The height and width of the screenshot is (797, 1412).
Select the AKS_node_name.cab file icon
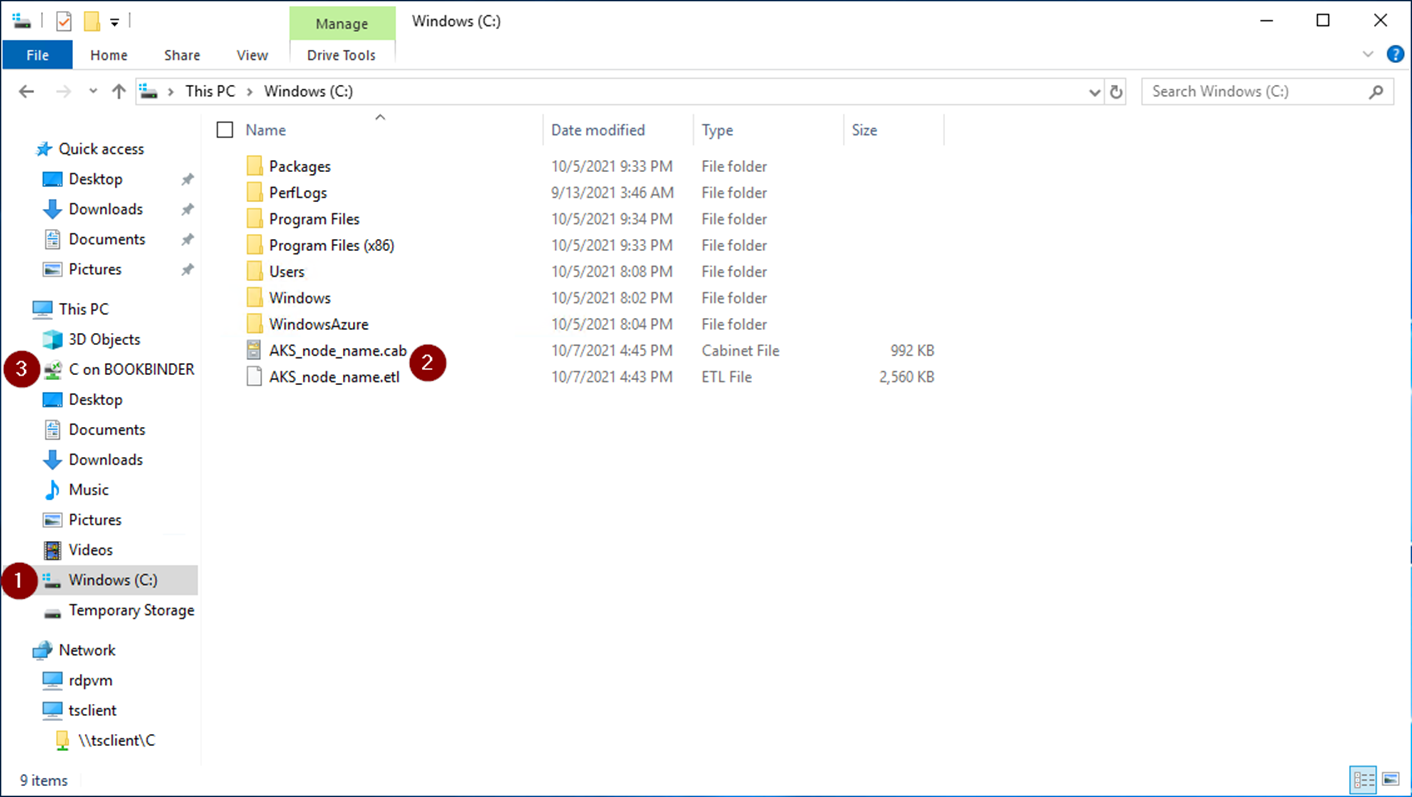255,350
